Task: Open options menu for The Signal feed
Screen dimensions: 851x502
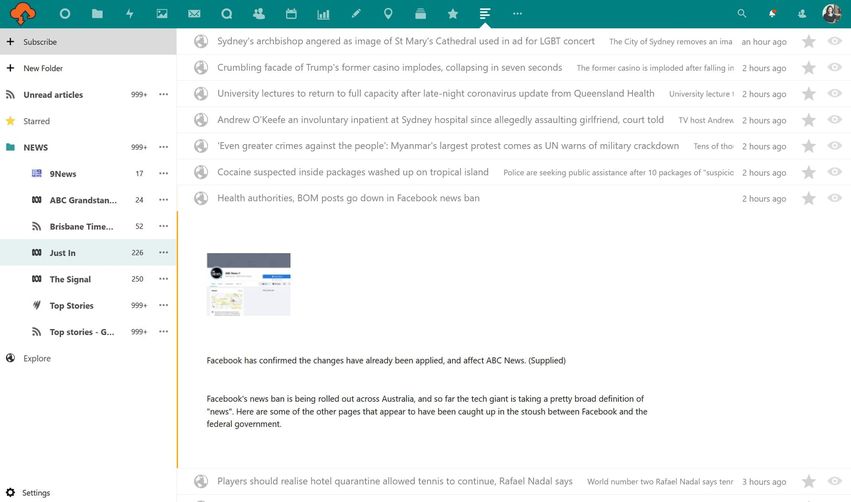Action: pos(163,279)
